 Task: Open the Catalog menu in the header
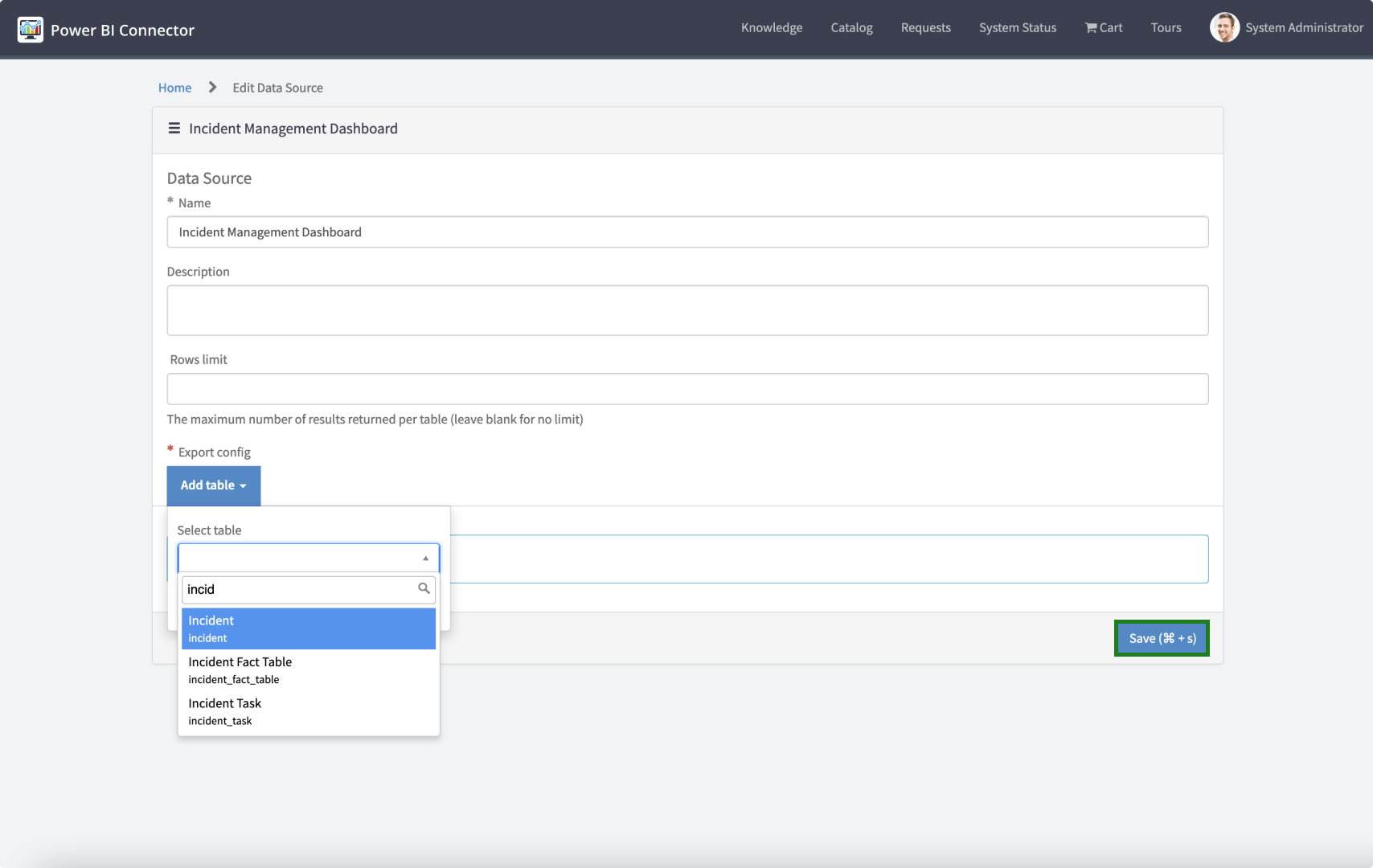click(851, 27)
